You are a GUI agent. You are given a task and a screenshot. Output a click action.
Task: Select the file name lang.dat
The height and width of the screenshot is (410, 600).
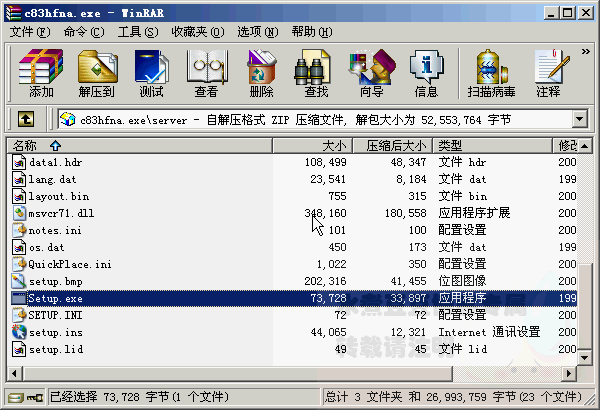pos(52,179)
